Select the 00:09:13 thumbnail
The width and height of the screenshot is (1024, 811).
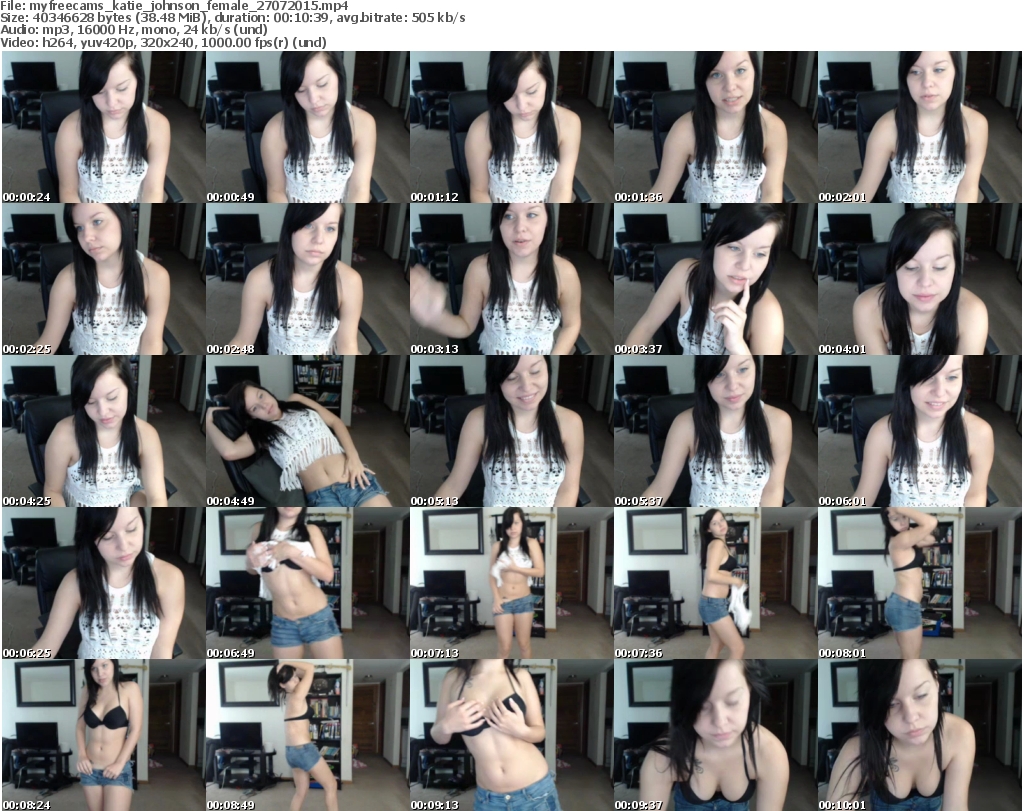pyautogui.click(x=511, y=735)
